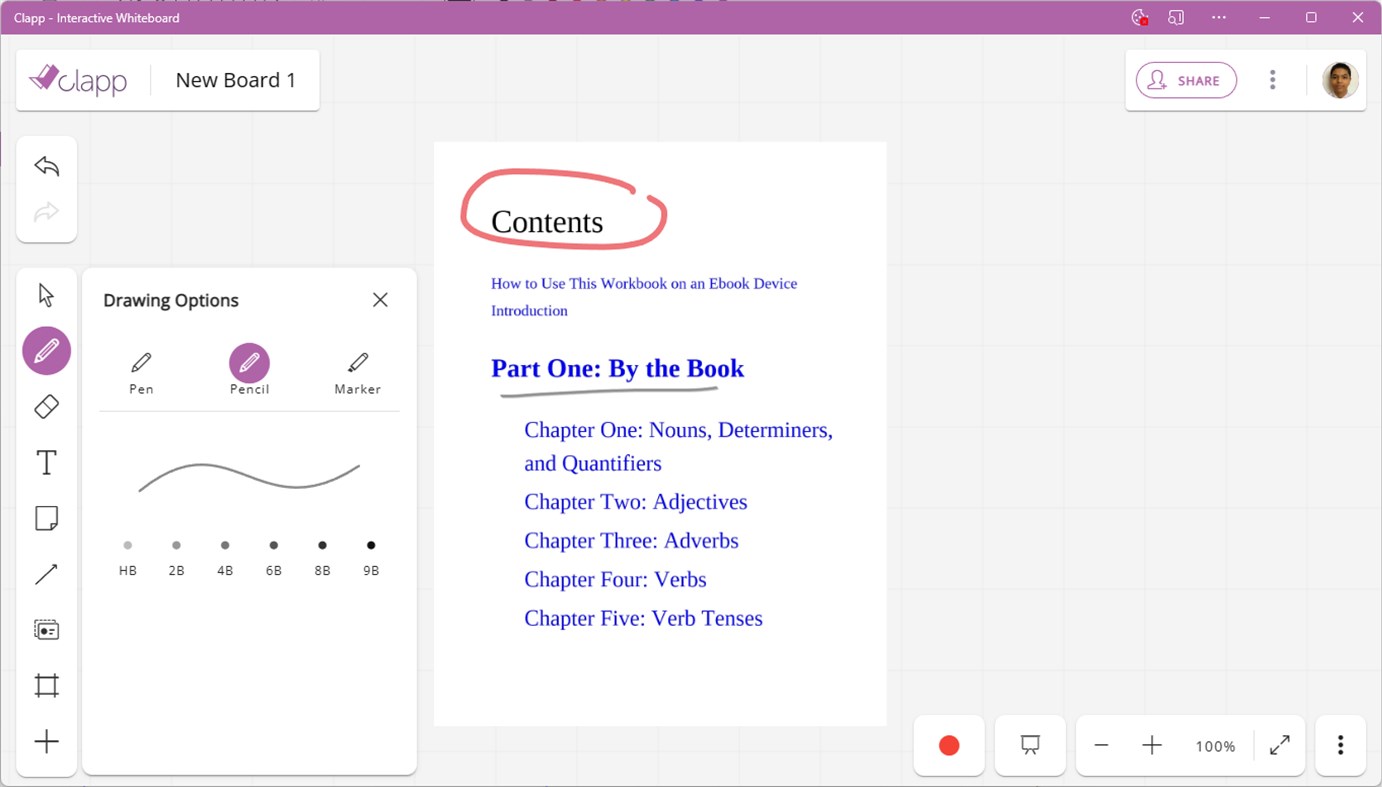The image size is (1382, 787).
Task: Zoom in using the plus control
Action: (x=1152, y=745)
